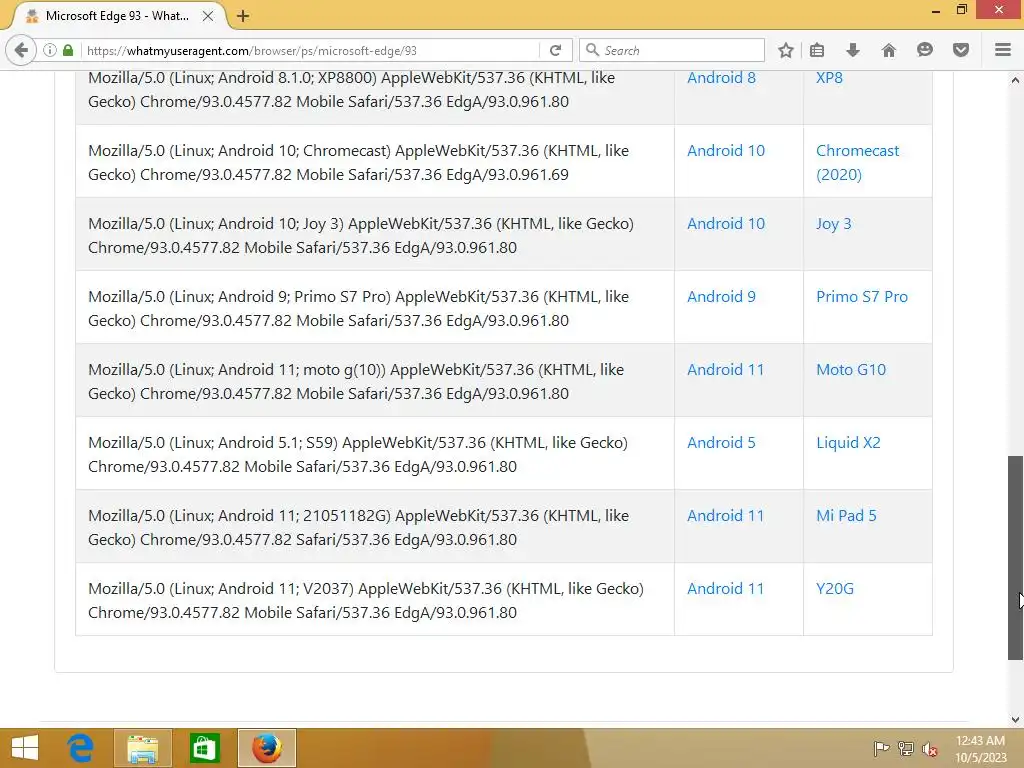Viewport: 1024px width, 768px height.
Task: Click the scrollbar up arrow
Action: click(x=1015, y=80)
